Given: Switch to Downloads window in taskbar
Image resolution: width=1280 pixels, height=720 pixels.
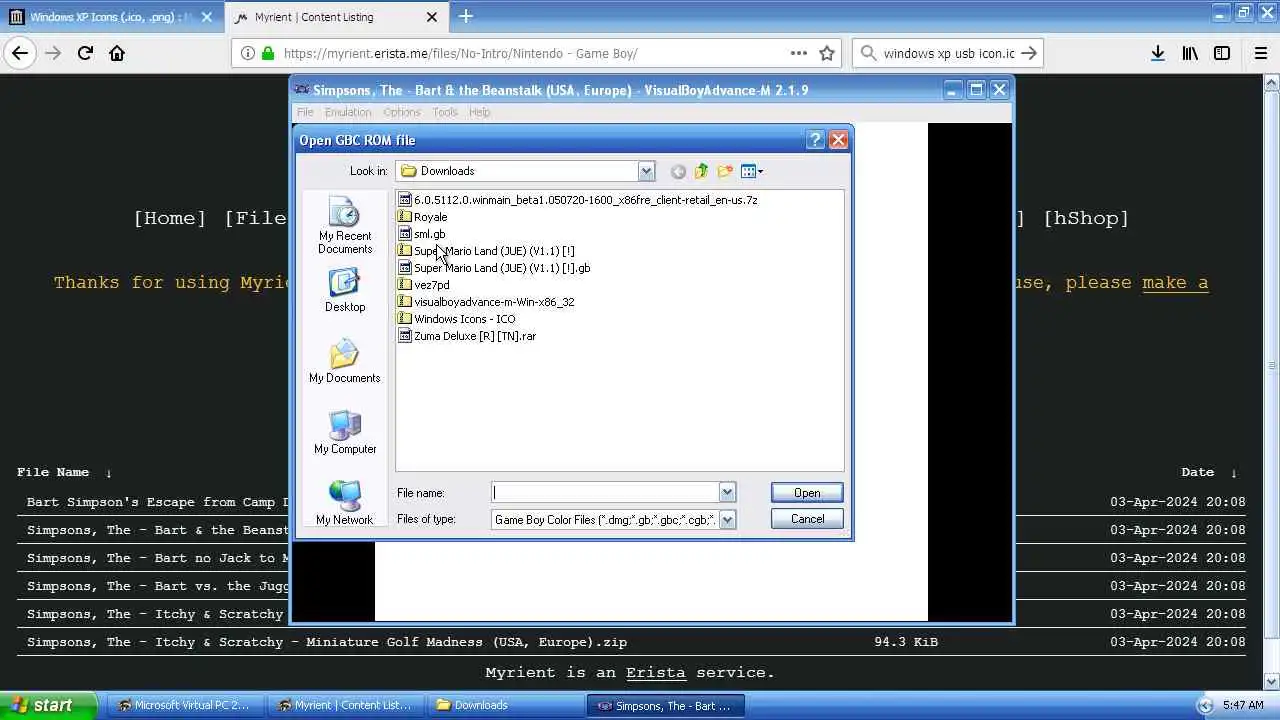Looking at the screenshot, I should (x=504, y=705).
